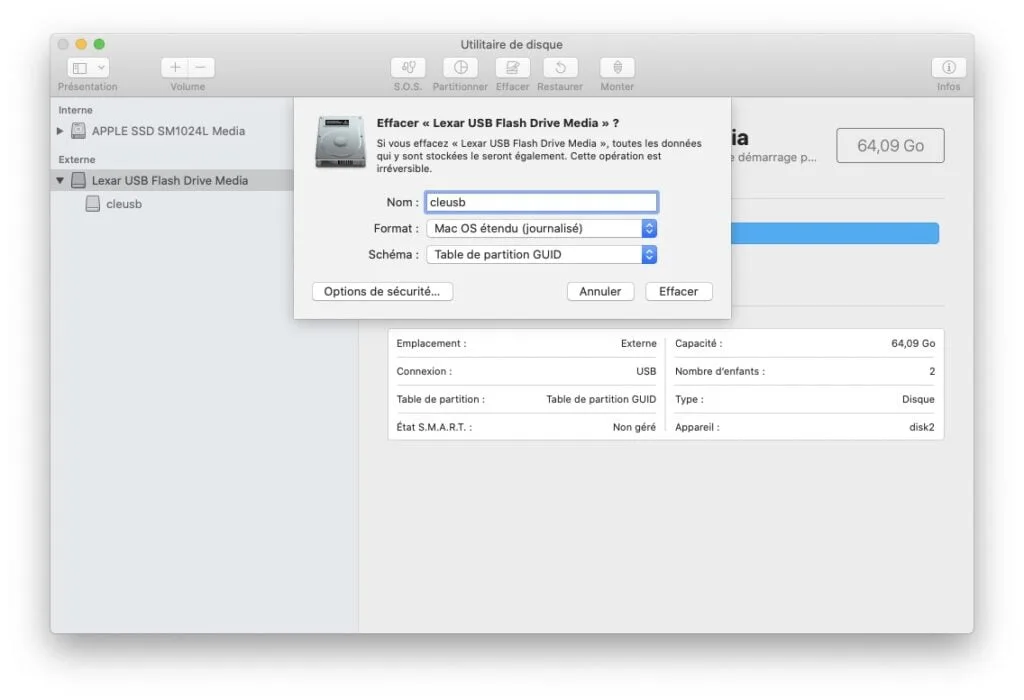This screenshot has height=700, width=1024.
Task: Click the Appareil value disk2
Action: click(921, 428)
